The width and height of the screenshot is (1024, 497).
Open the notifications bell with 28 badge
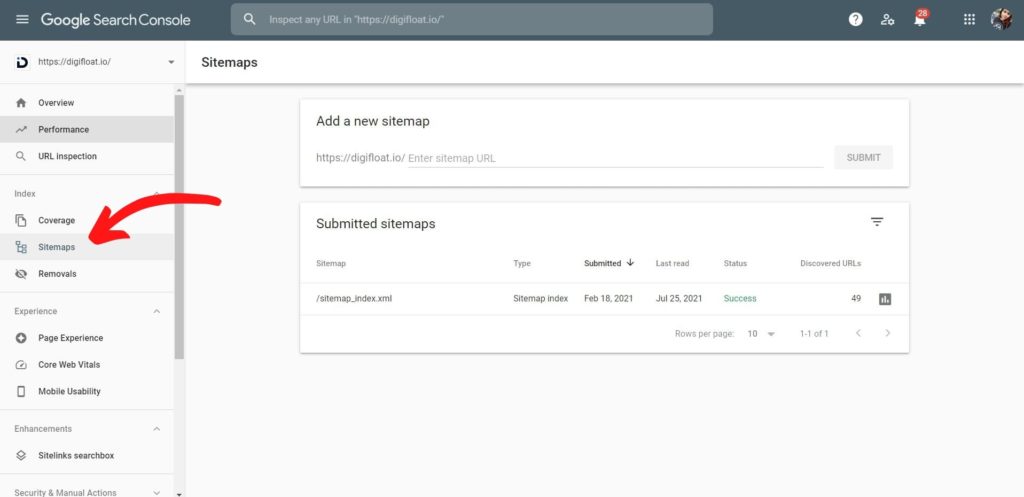920,19
